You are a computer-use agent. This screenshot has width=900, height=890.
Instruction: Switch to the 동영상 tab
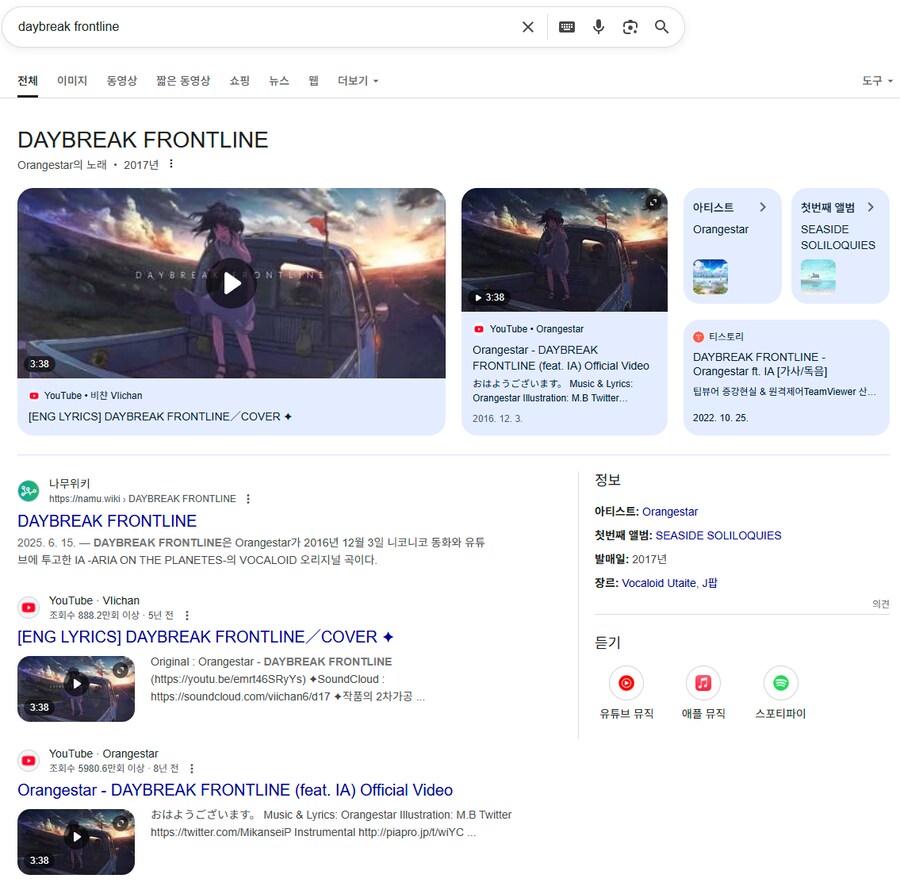[x=122, y=81]
